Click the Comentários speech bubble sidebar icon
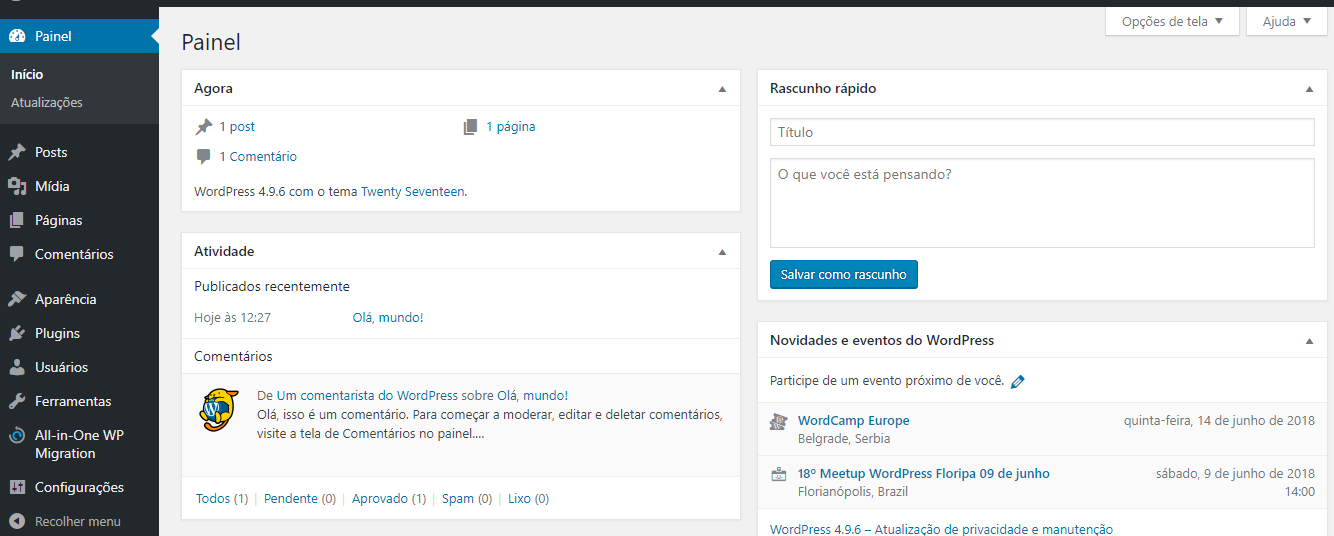The image size is (1334, 536). 16,254
